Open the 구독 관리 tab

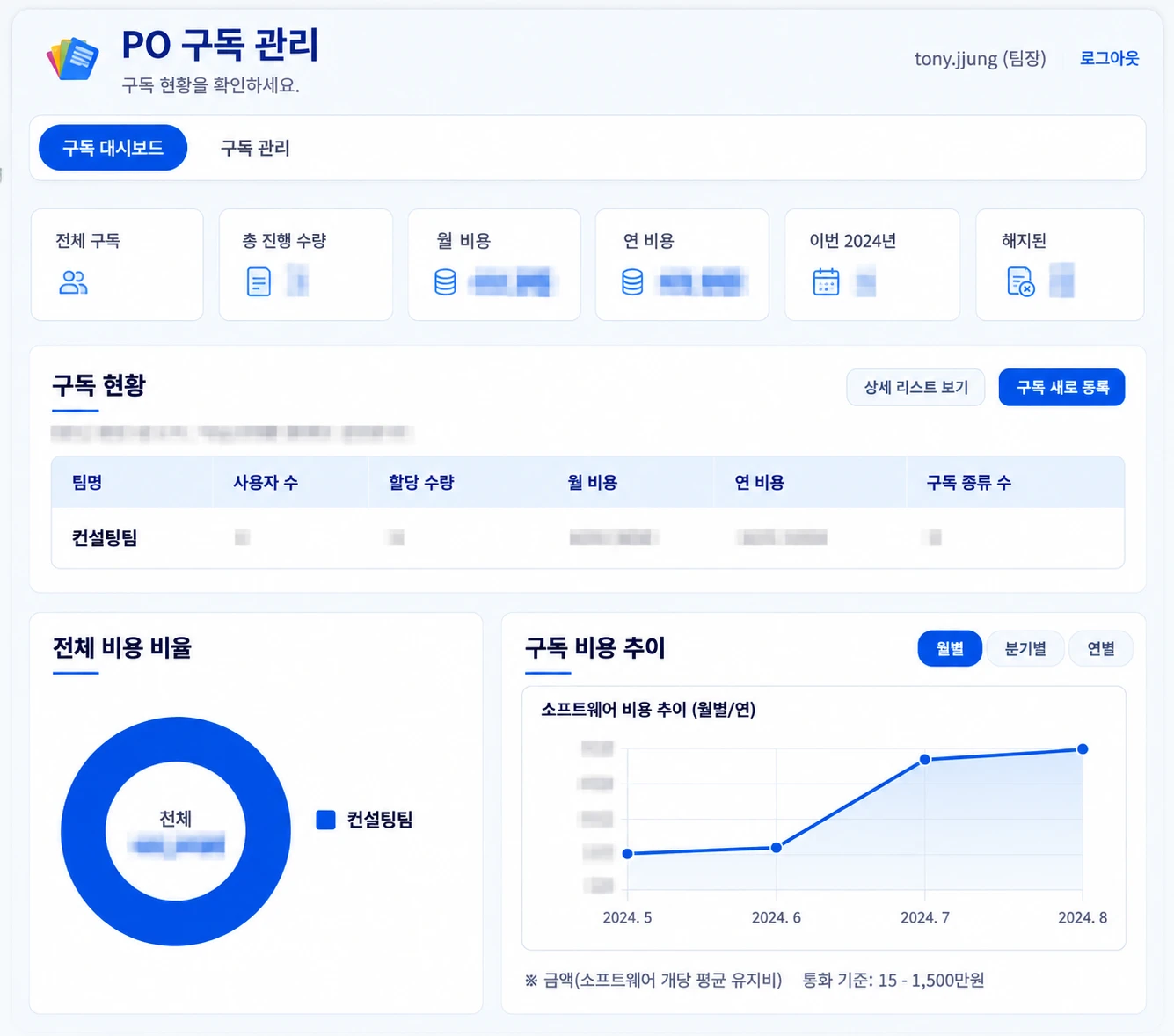click(255, 148)
